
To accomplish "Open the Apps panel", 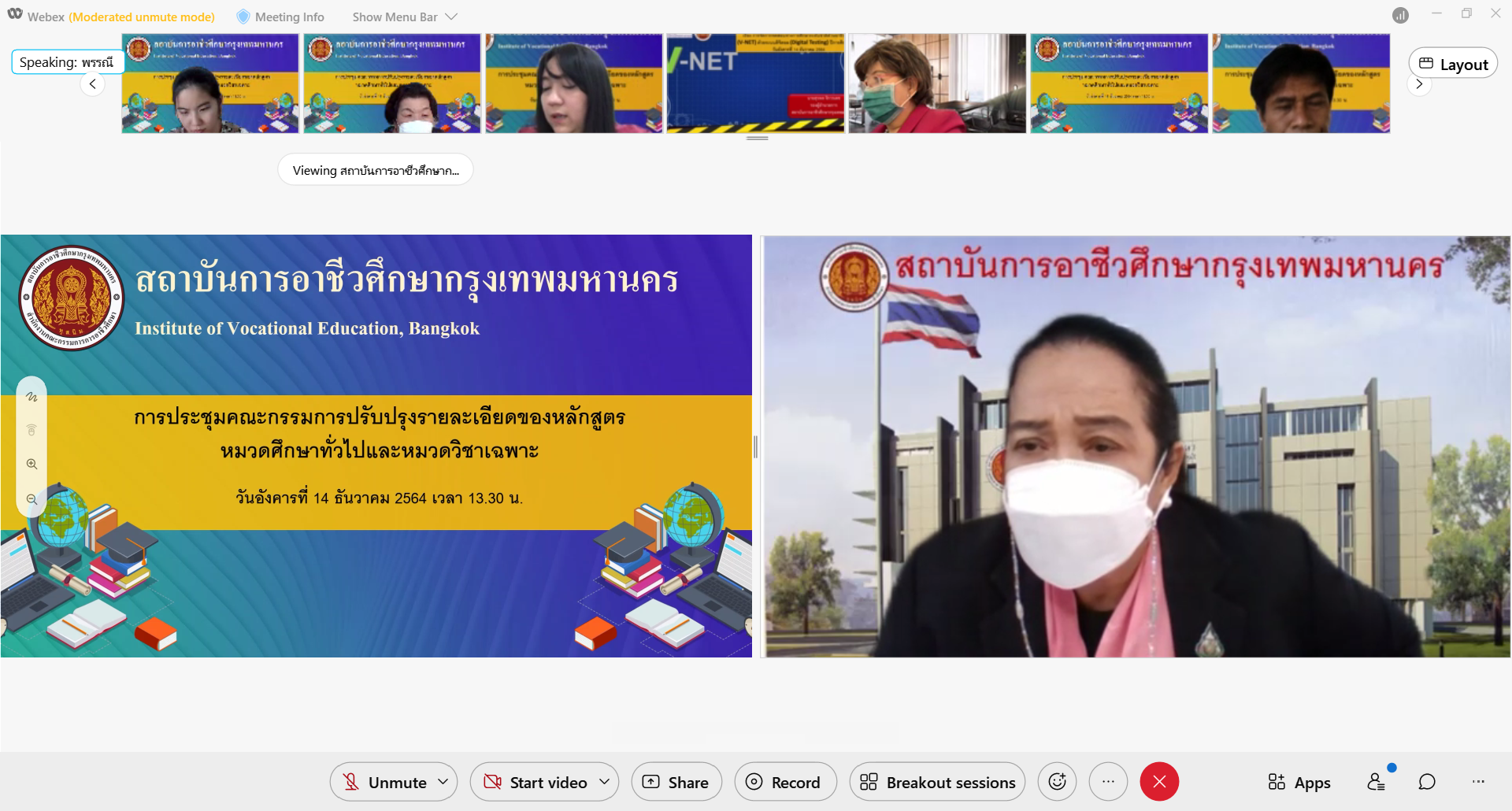I will tap(1299, 782).
